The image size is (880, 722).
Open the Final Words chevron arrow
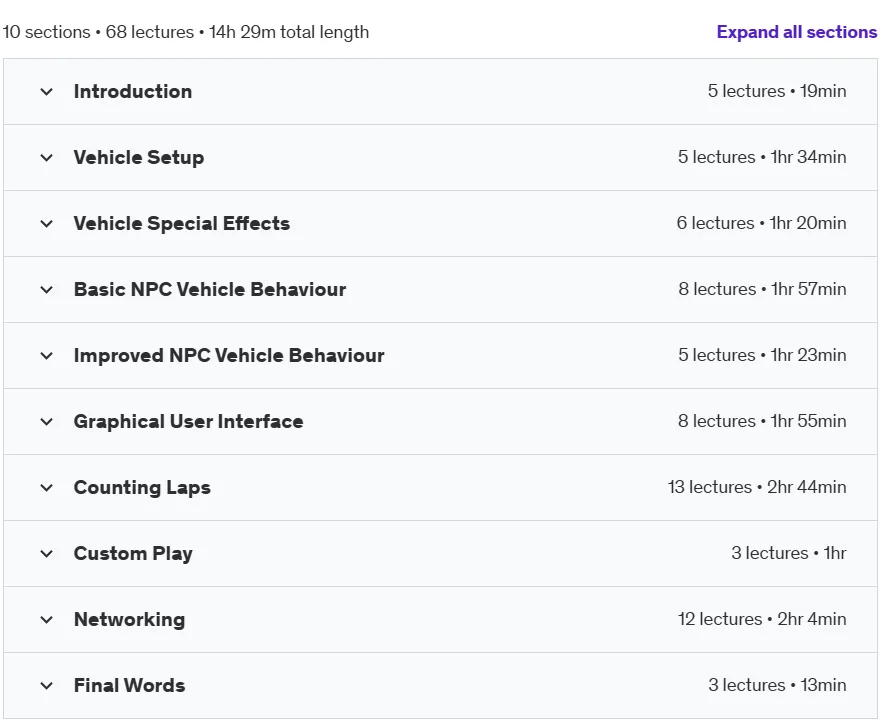click(x=47, y=686)
